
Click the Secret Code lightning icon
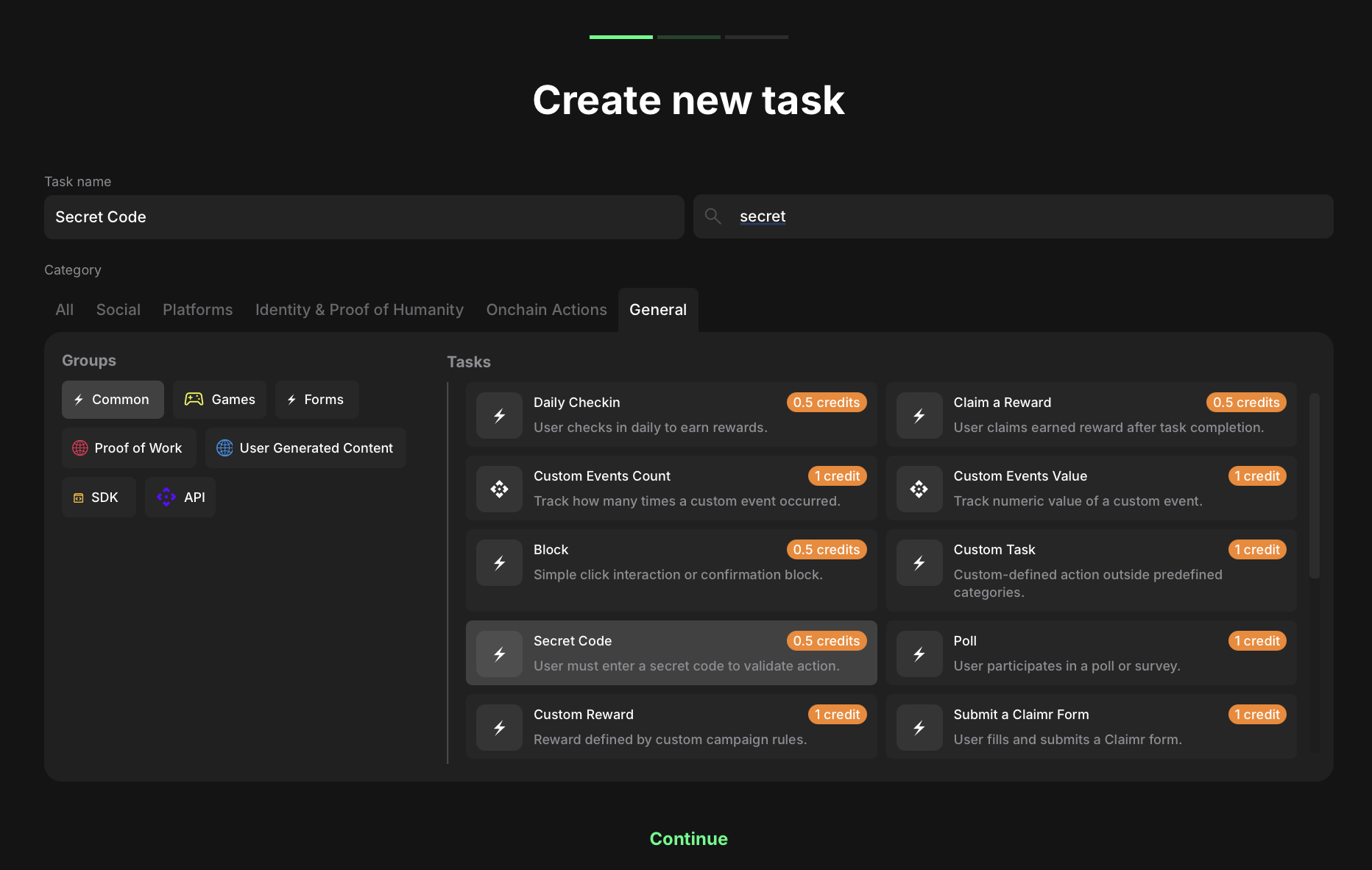[499, 654]
